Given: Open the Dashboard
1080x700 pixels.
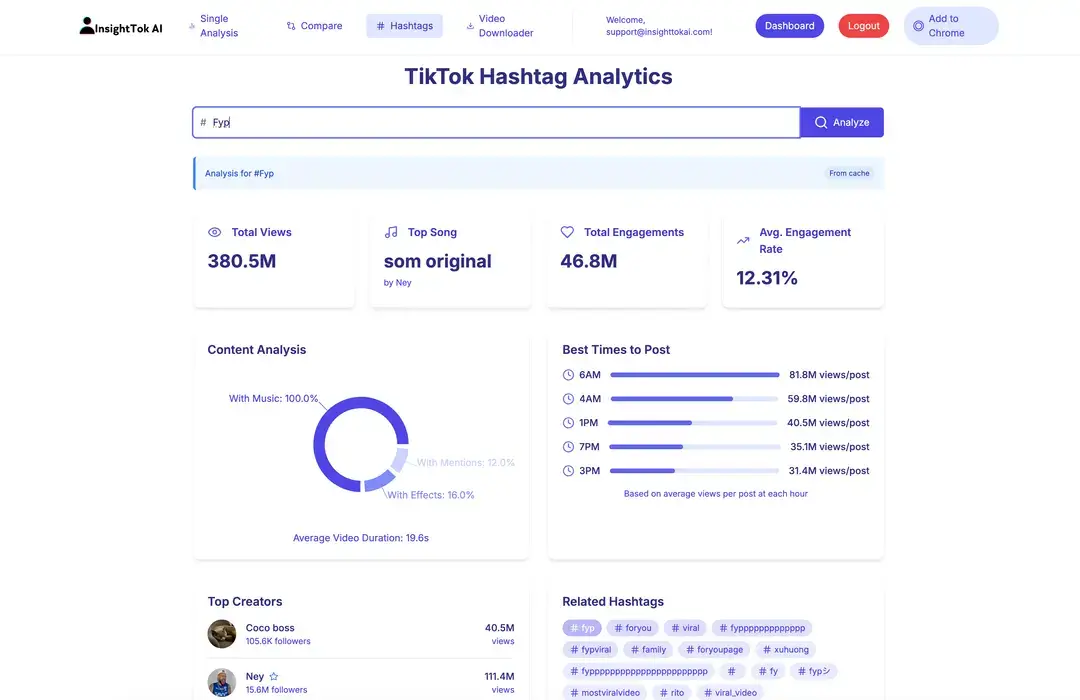Looking at the screenshot, I should click(789, 25).
